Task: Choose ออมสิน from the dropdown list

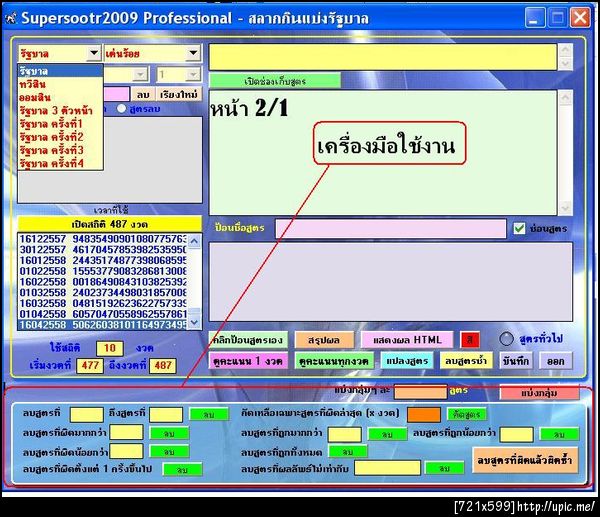Action: [x=60, y=97]
